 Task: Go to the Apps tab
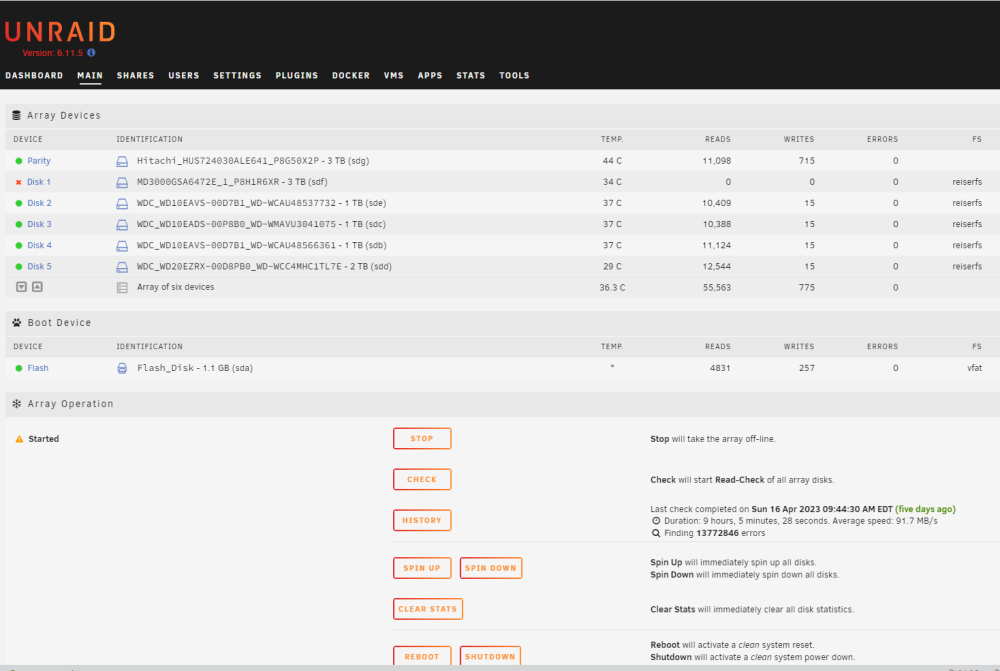tap(430, 75)
